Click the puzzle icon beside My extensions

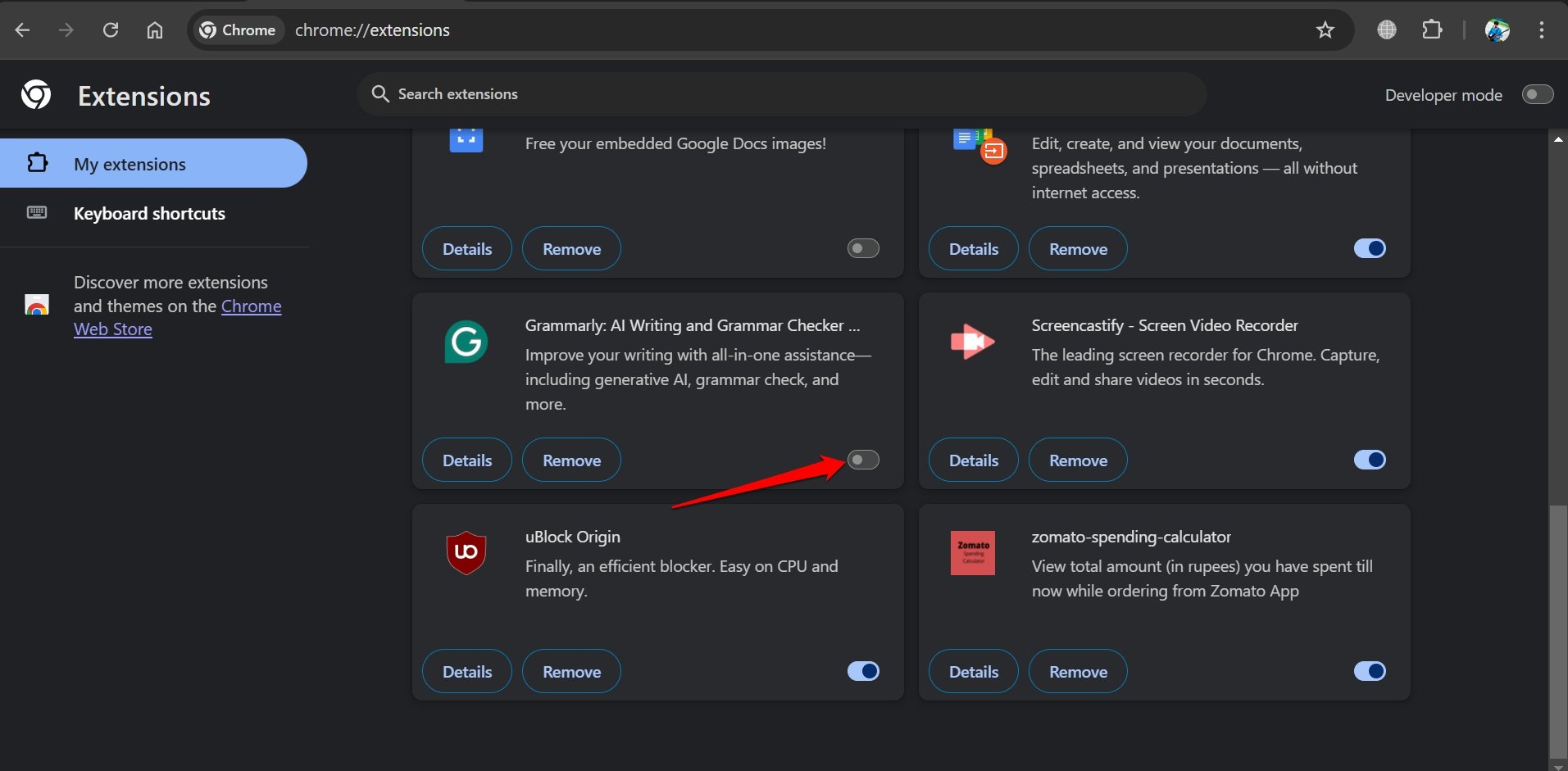(37, 163)
